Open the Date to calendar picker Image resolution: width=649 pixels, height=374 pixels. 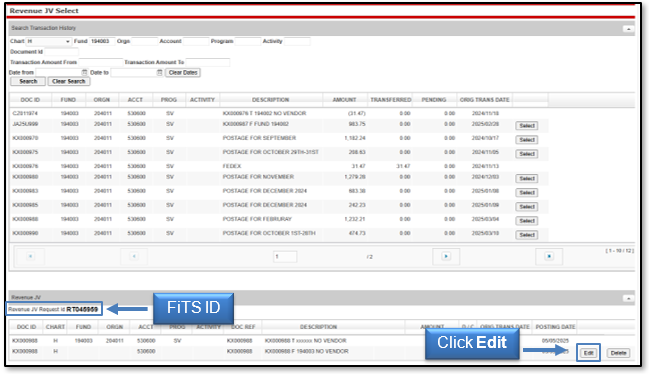[160, 72]
